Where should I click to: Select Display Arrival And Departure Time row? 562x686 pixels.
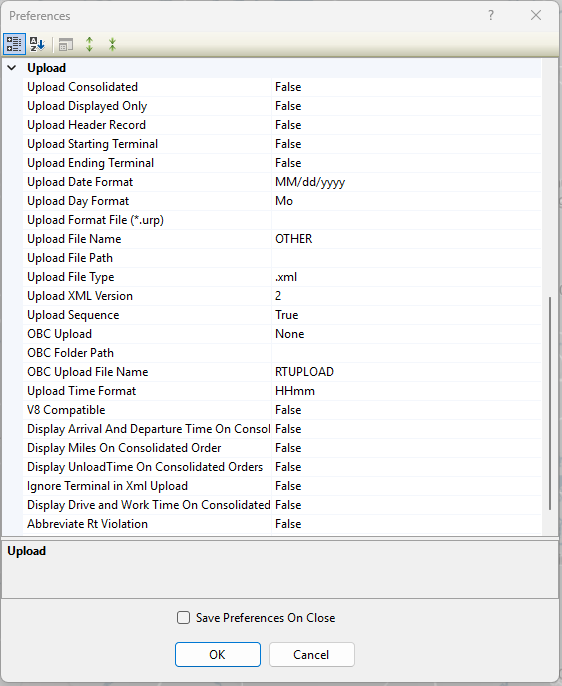(282, 429)
